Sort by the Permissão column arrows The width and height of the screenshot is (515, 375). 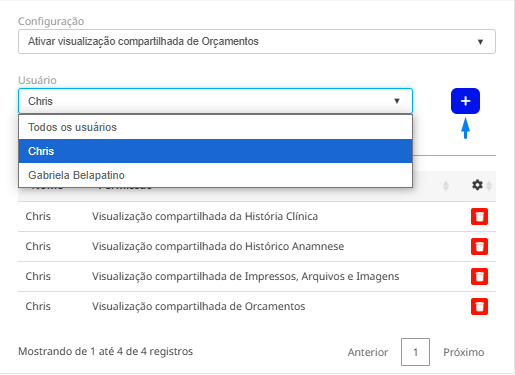point(446,186)
